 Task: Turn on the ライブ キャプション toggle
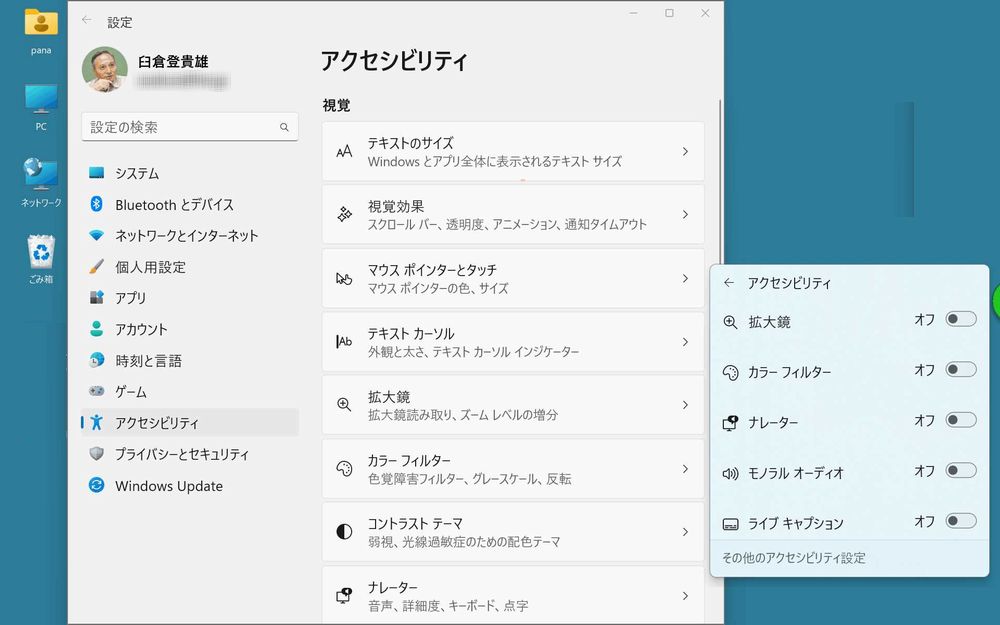[960, 521]
